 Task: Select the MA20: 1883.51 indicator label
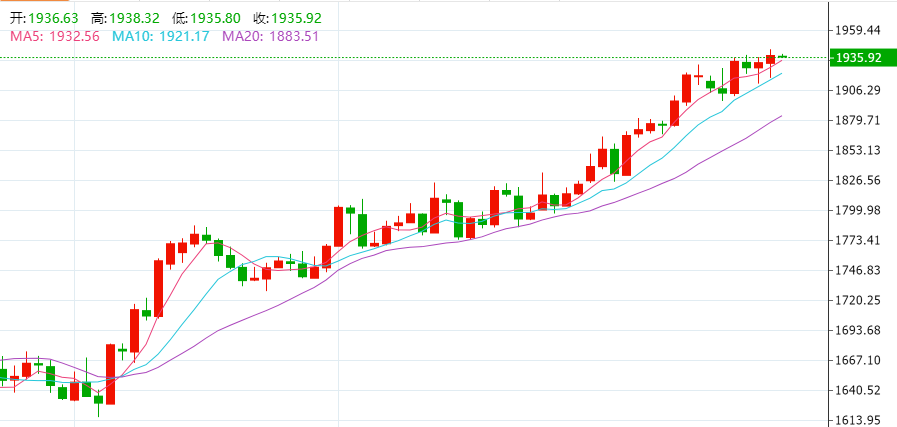(x=271, y=37)
